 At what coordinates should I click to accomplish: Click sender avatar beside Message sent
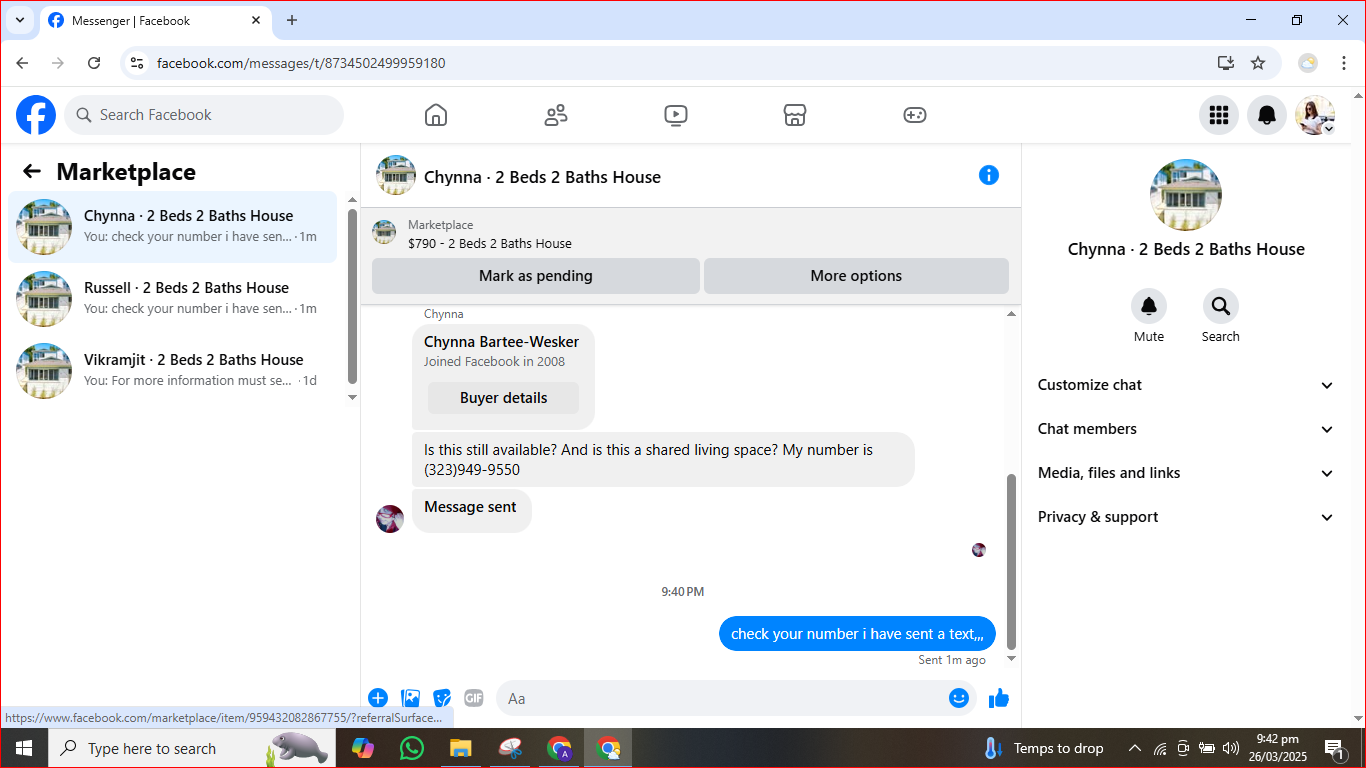390,519
